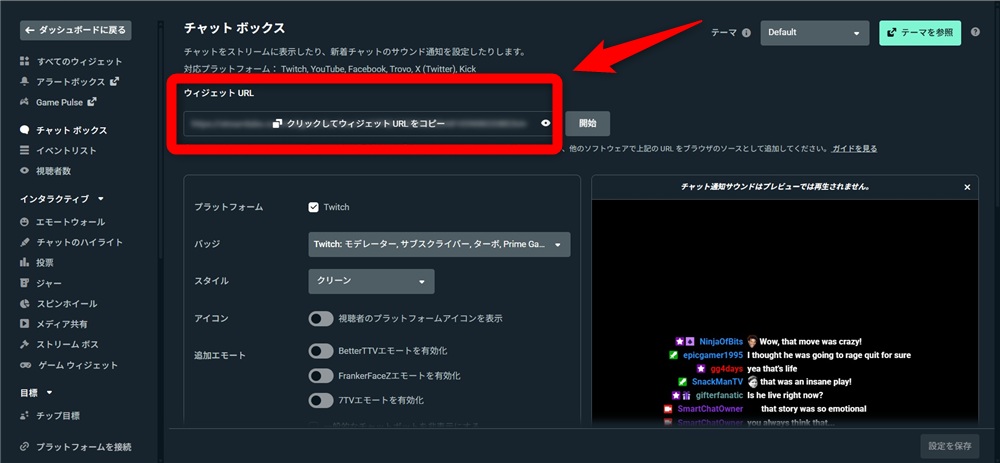Click the chat highlight pin icon
This screenshot has height=463, width=1000.
25,242
